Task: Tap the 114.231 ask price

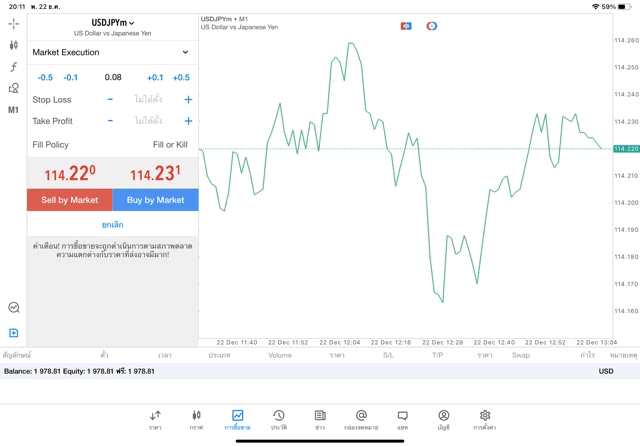Action: coord(156,173)
